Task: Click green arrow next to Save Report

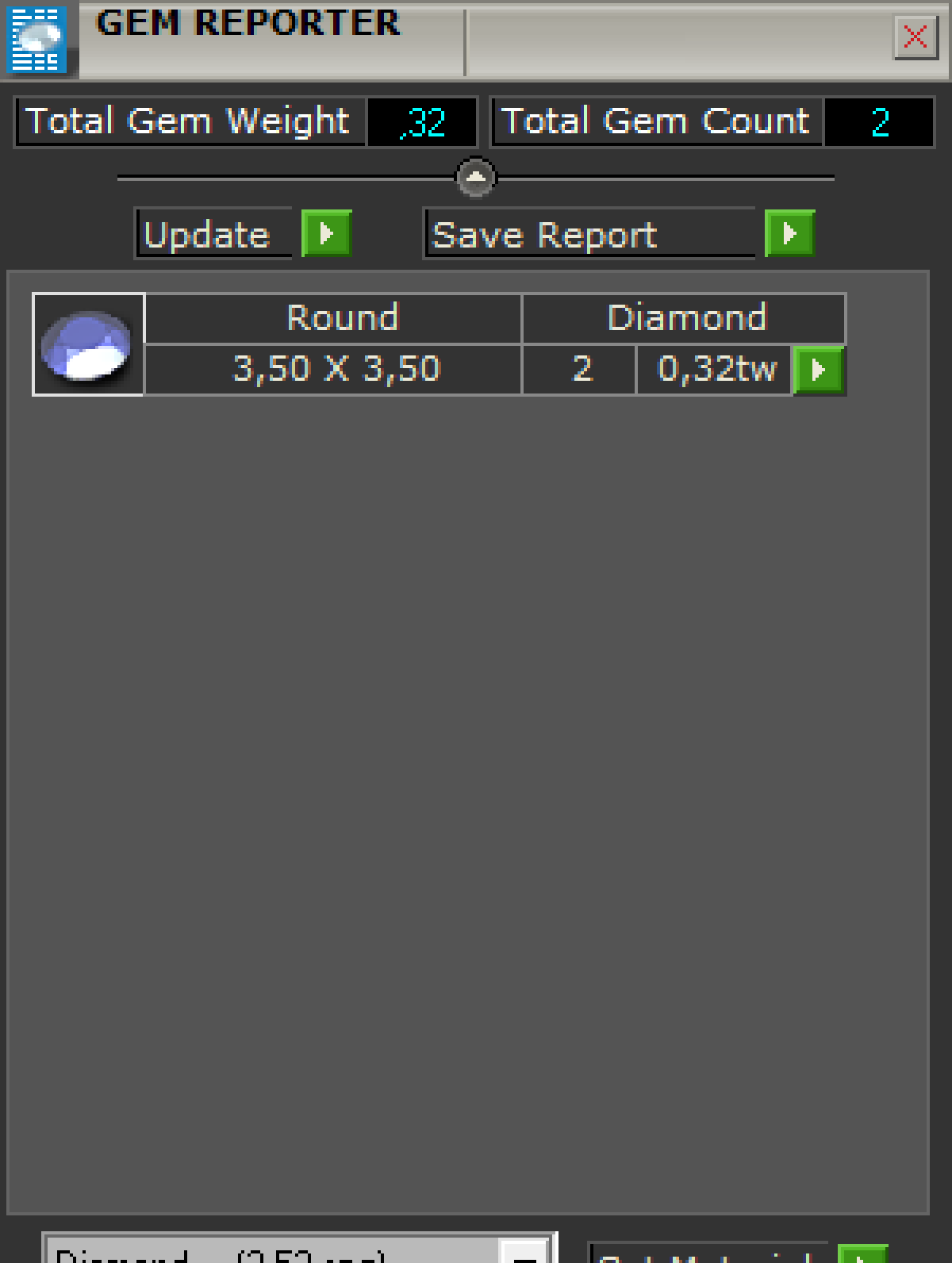Action: tap(789, 233)
